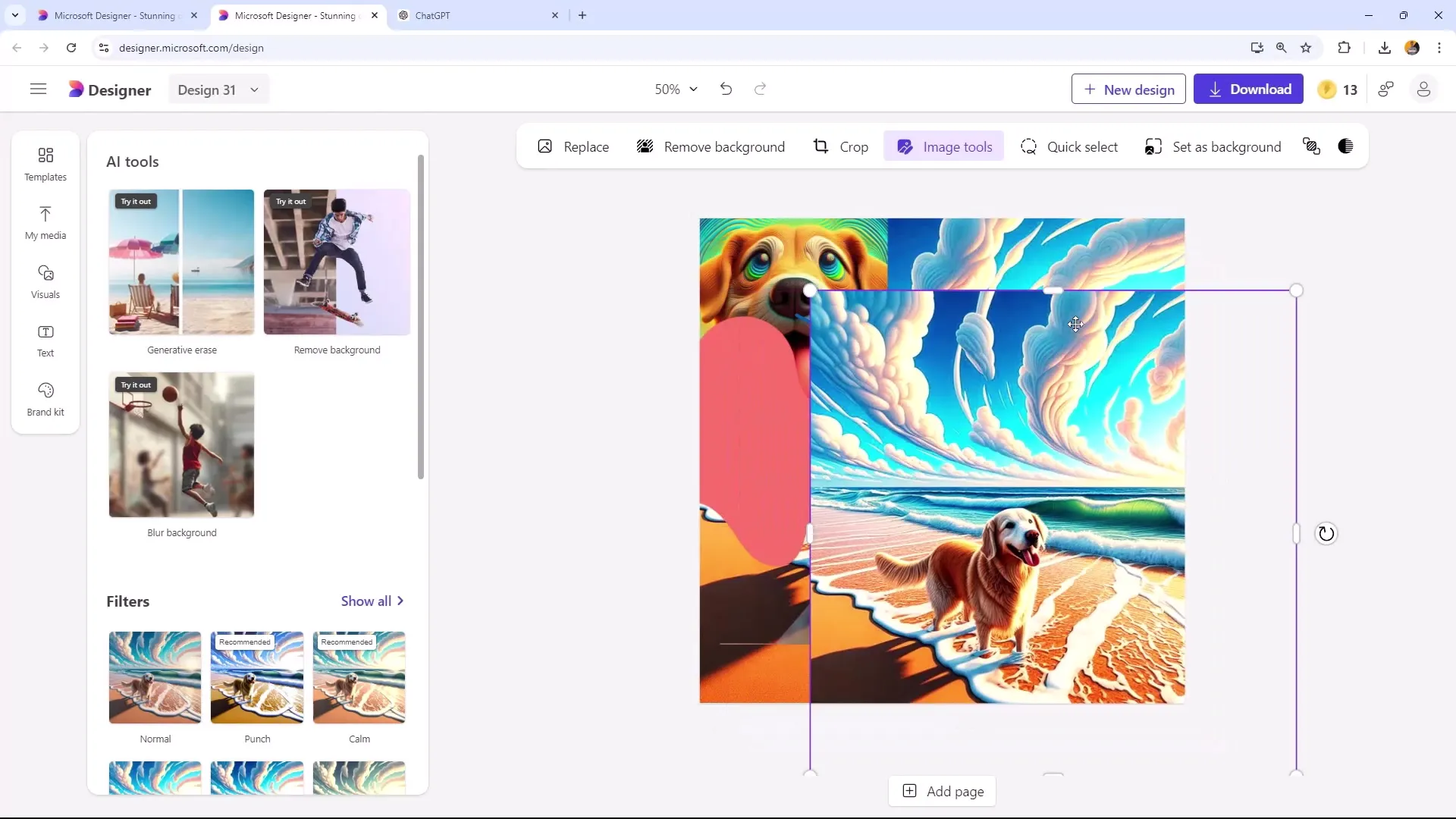Viewport: 1456px width, 819px height.
Task: Select the Normal filter color swatch
Action: coord(155,678)
